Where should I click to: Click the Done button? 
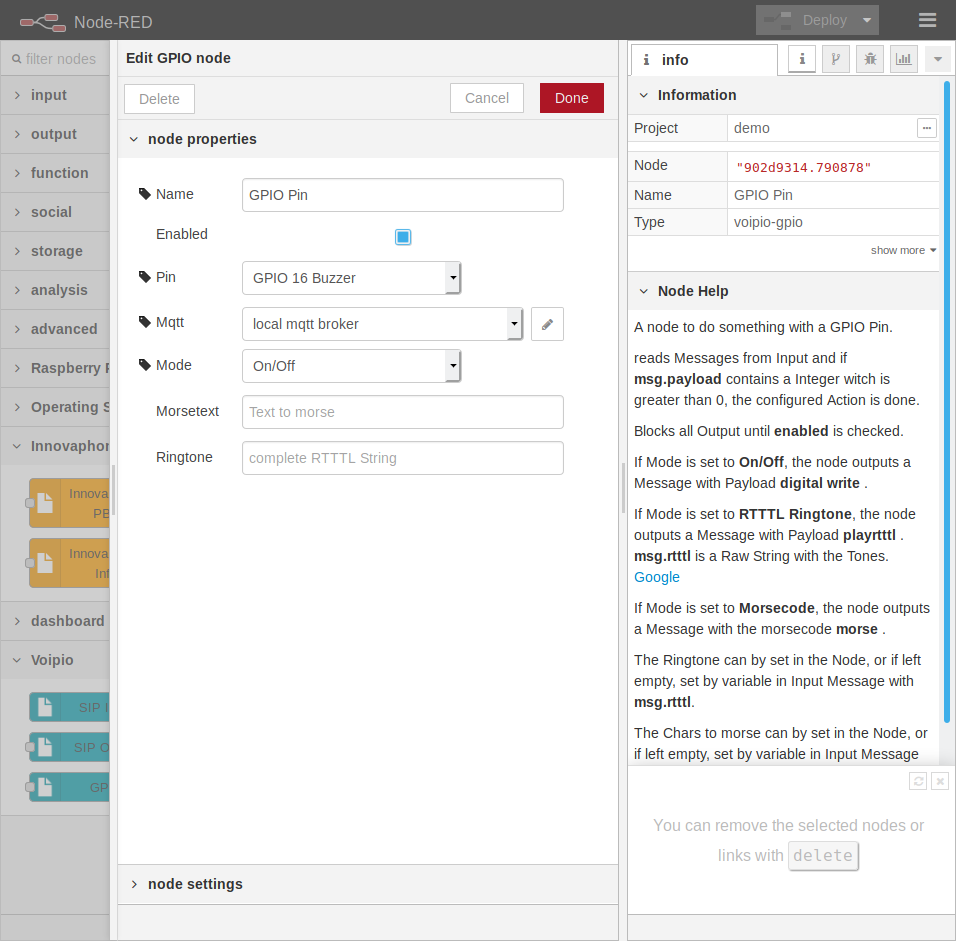click(572, 98)
